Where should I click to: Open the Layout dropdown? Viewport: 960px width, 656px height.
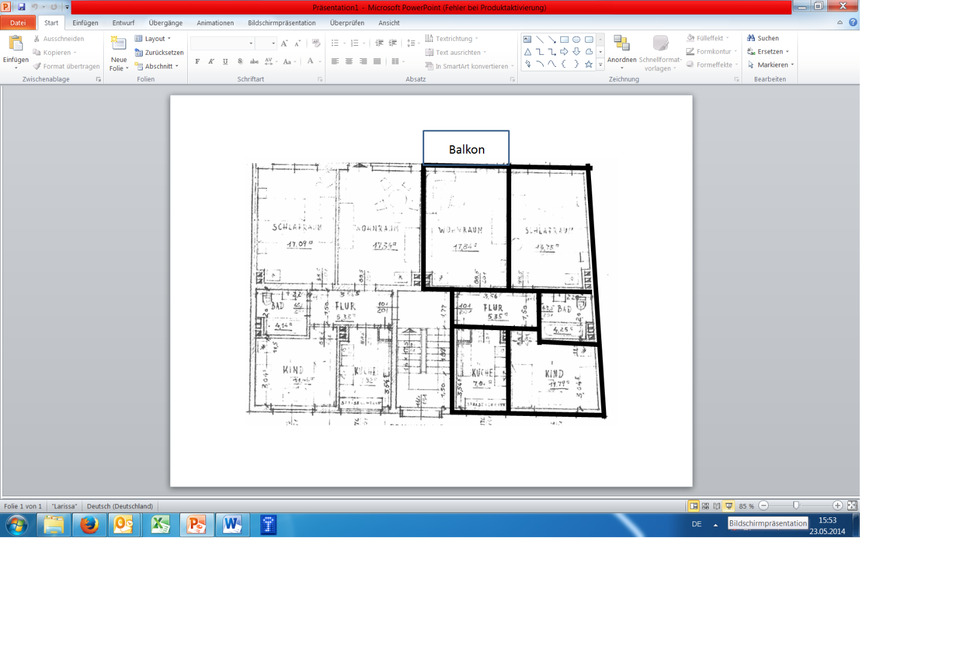(x=155, y=38)
